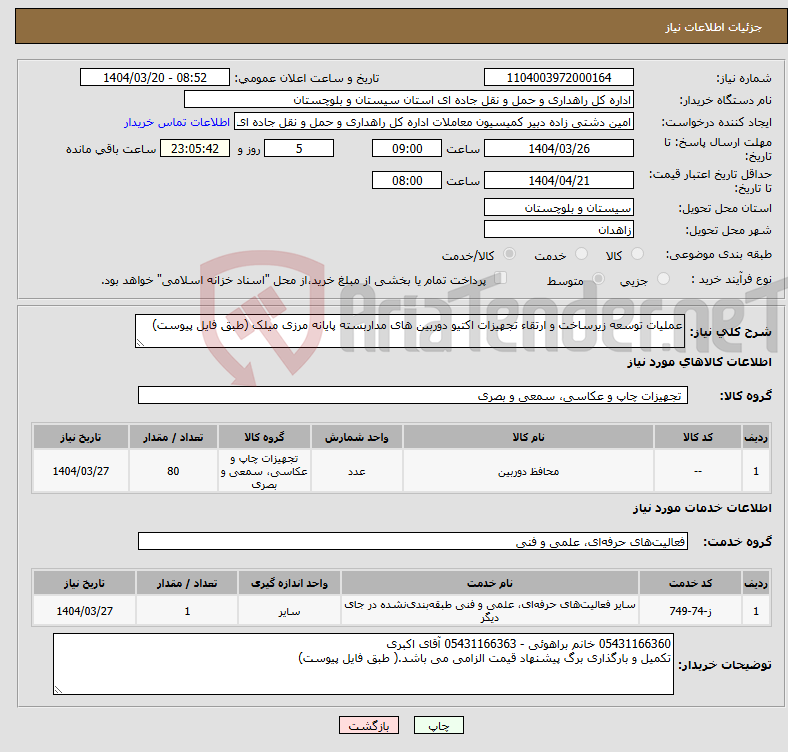Click the buyer notes textarea resize handle
The height and width of the screenshot is (752, 788).
[x=58, y=690]
